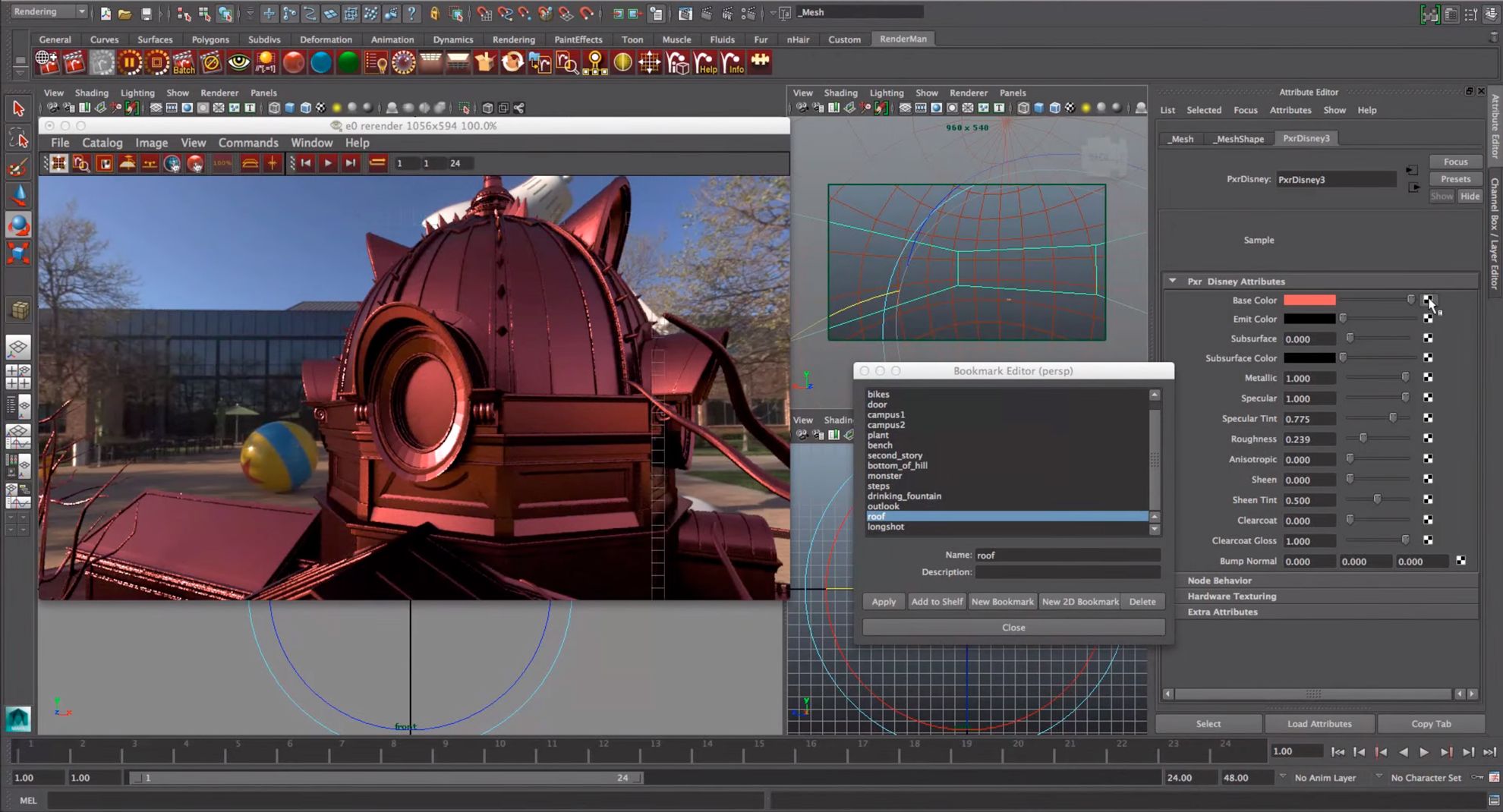Image resolution: width=1503 pixels, height=812 pixels.
Task: Click Apply in the Bookmark Editor
Action: pos(883,601)
